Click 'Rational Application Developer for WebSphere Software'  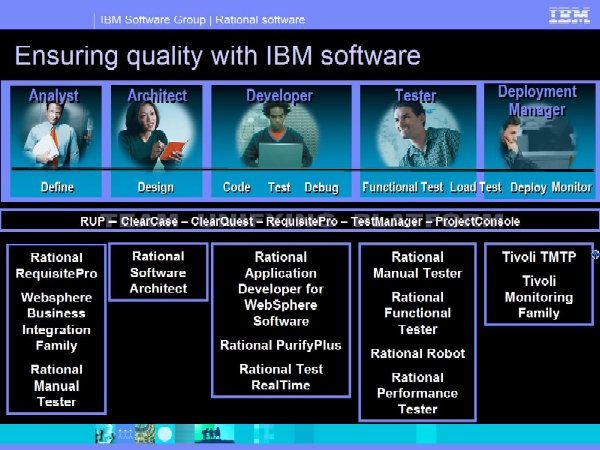click(281, 289)
